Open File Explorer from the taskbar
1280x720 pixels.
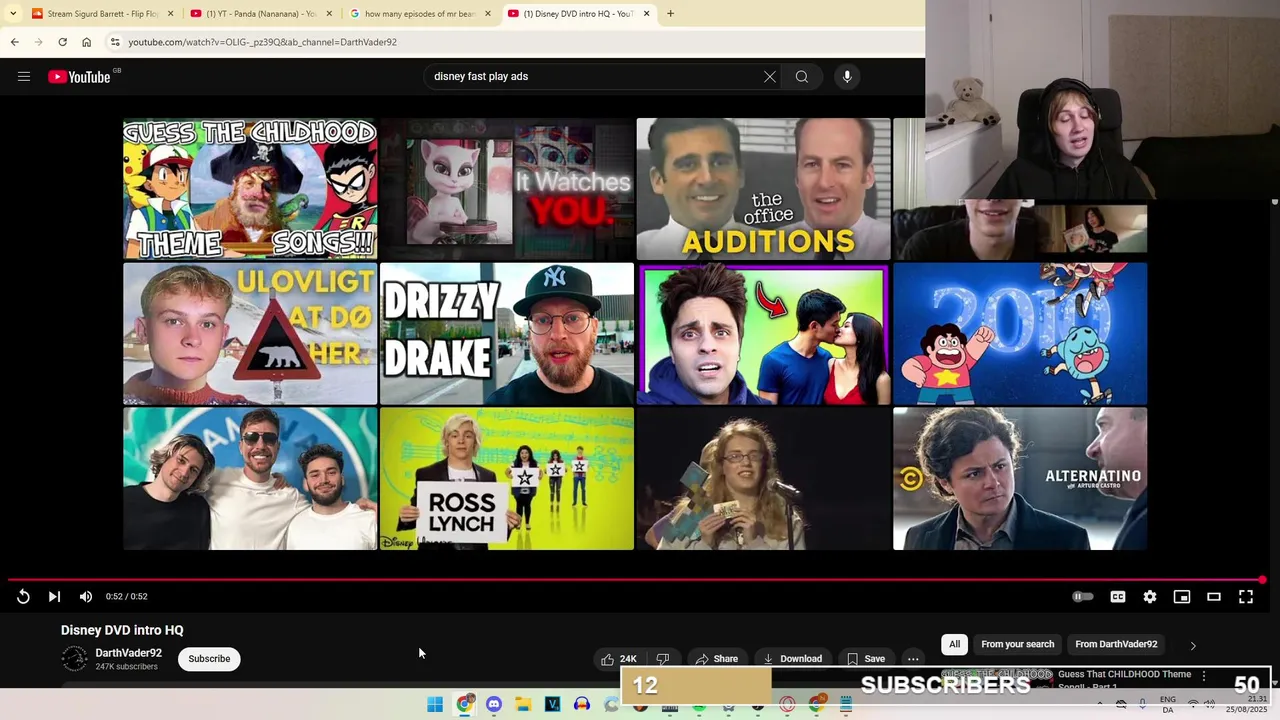click(x=523, y=705)
